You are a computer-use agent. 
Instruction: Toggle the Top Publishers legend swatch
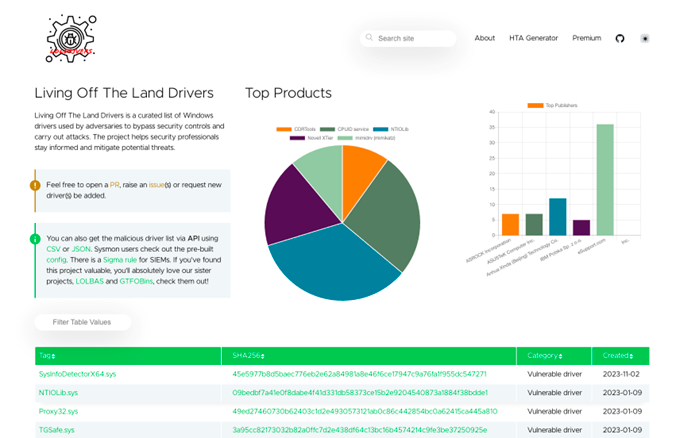[x=535, y=105]
